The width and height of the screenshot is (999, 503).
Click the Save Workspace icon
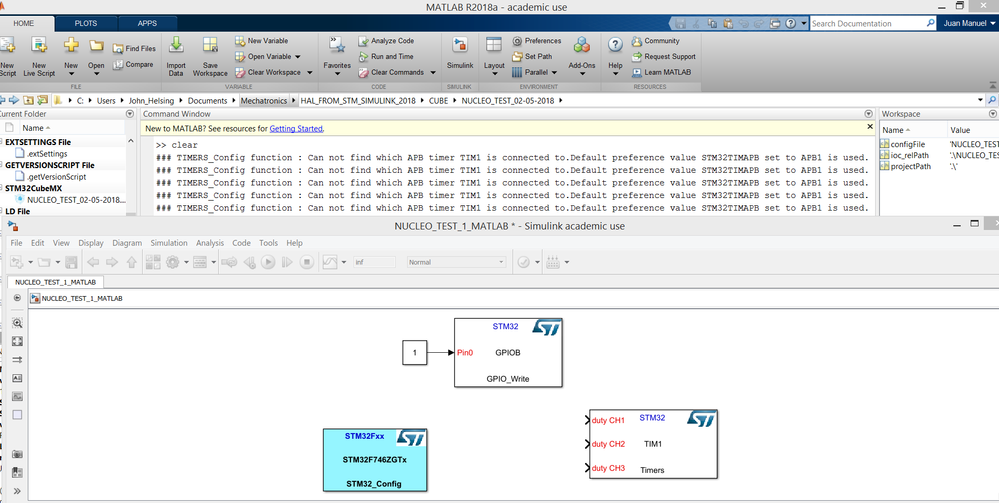click(x=210, y=56)
